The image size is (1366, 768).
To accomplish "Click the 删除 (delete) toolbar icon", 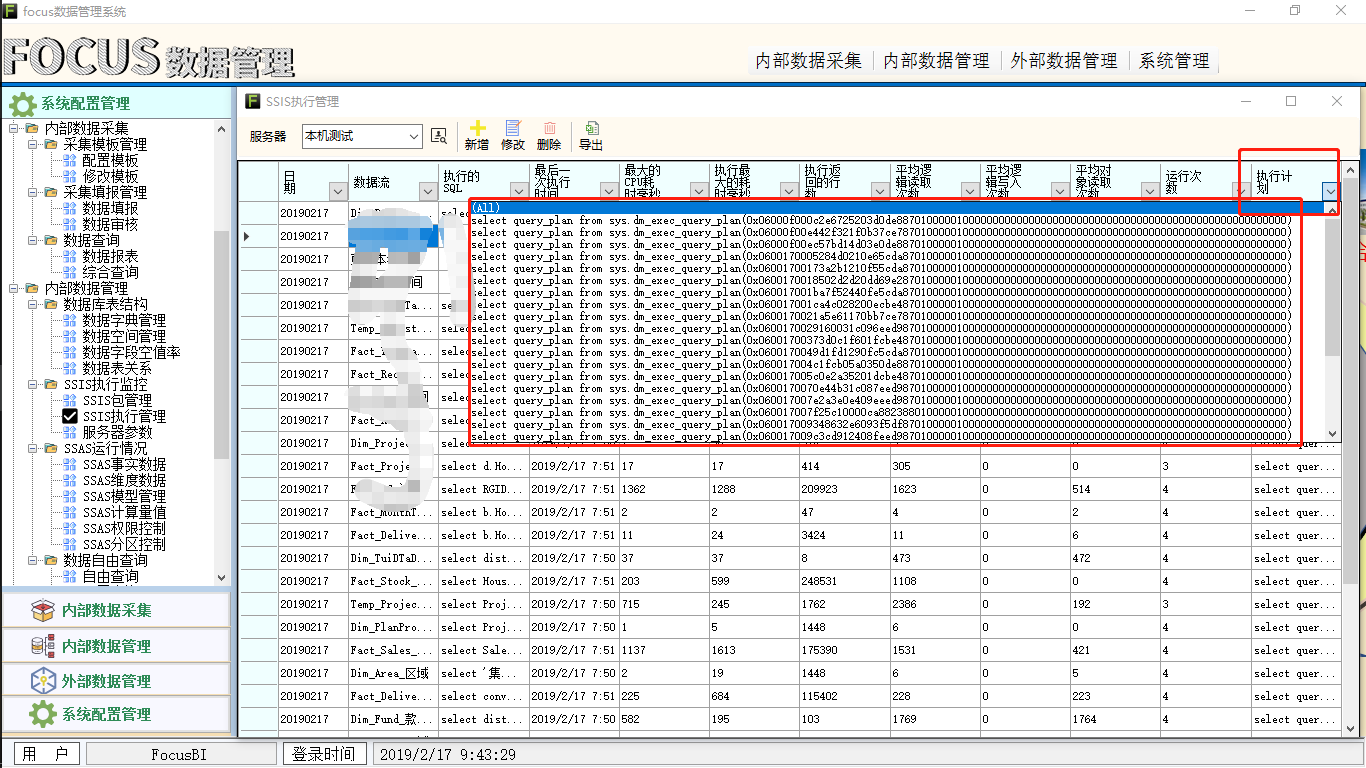I will [x=549, y=128].
